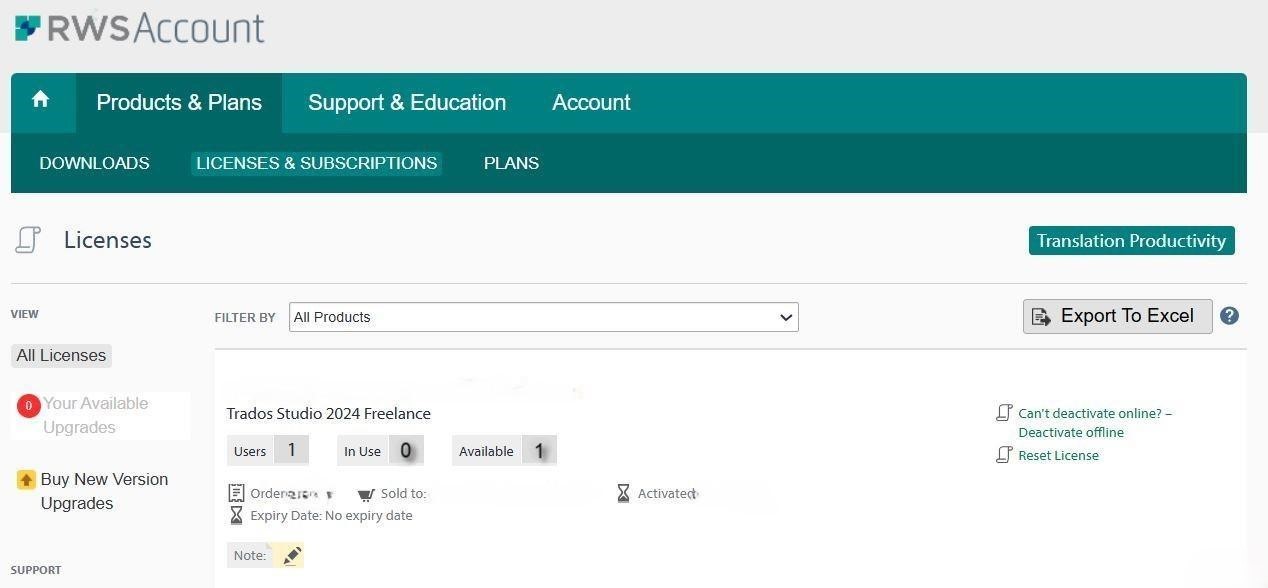The image size is (1268, 588).
Task: Click the Reset License scroll icon
Action: (x=1004, y=455)
